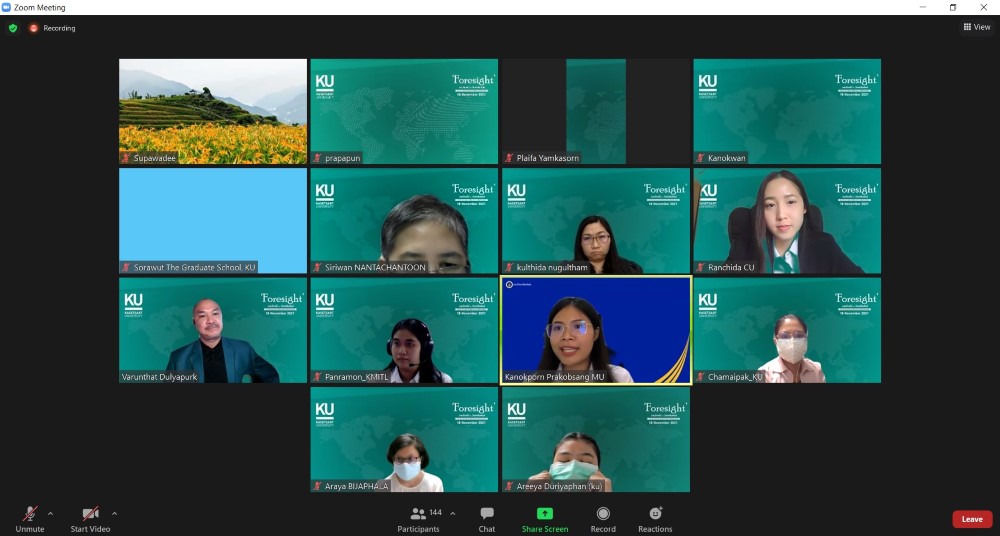Image resolution: width=1000 pixels, height=536 pixels.
Task: Expand video options arrow beside Start Video
Action: coord(114,514)
